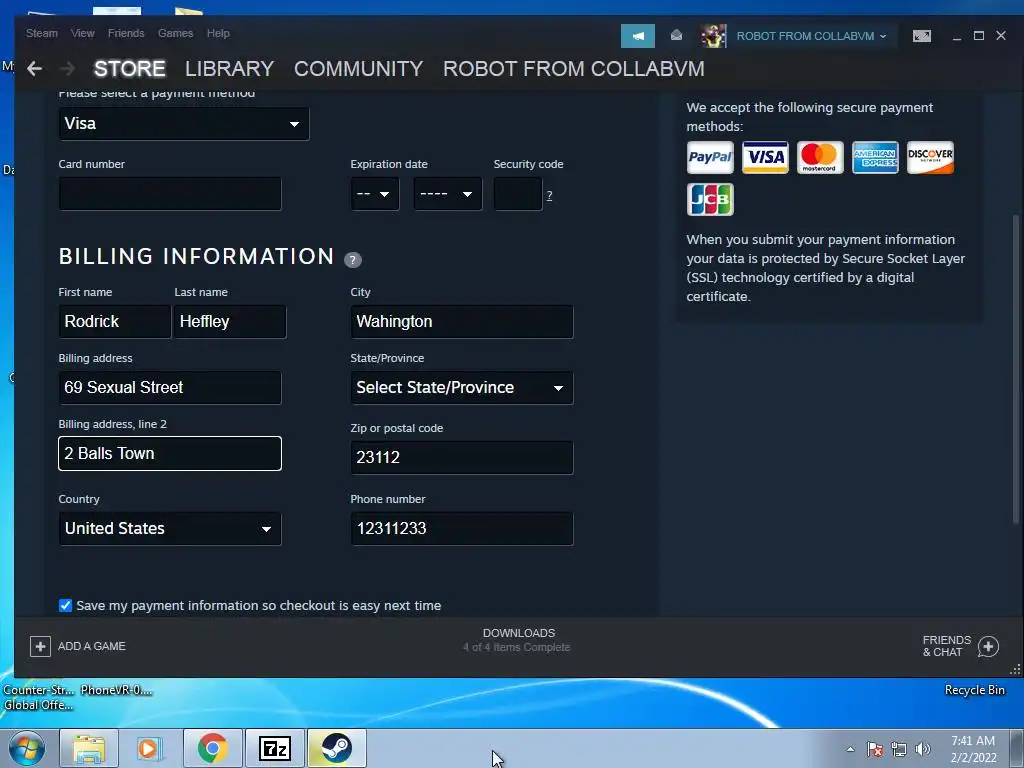Open Friends & Chat bubble icon

point(988,647)
